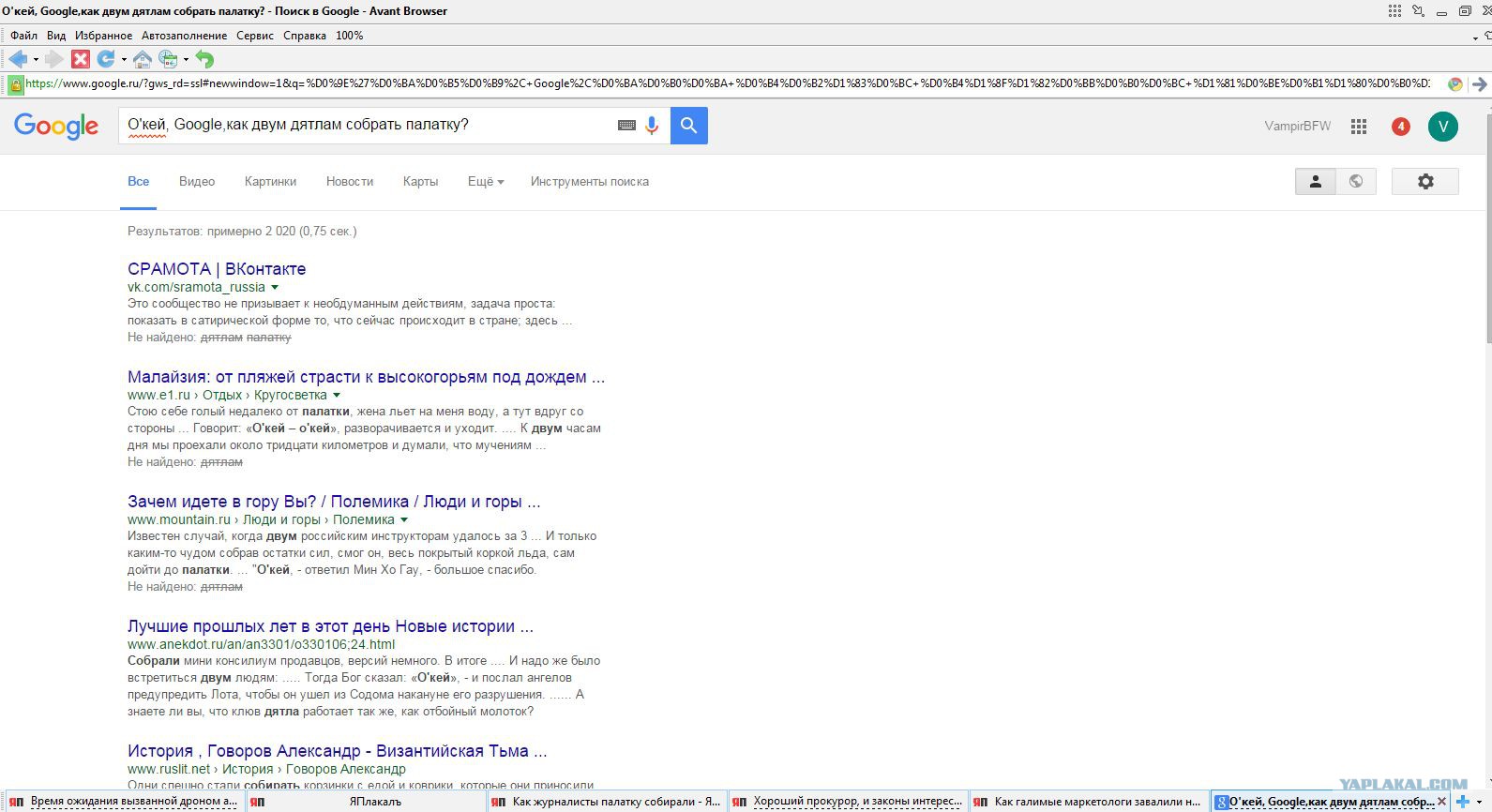The image size is (1492, 812).
Task: Open the history button dropdown arrow
Action: (x=186, y=60)
